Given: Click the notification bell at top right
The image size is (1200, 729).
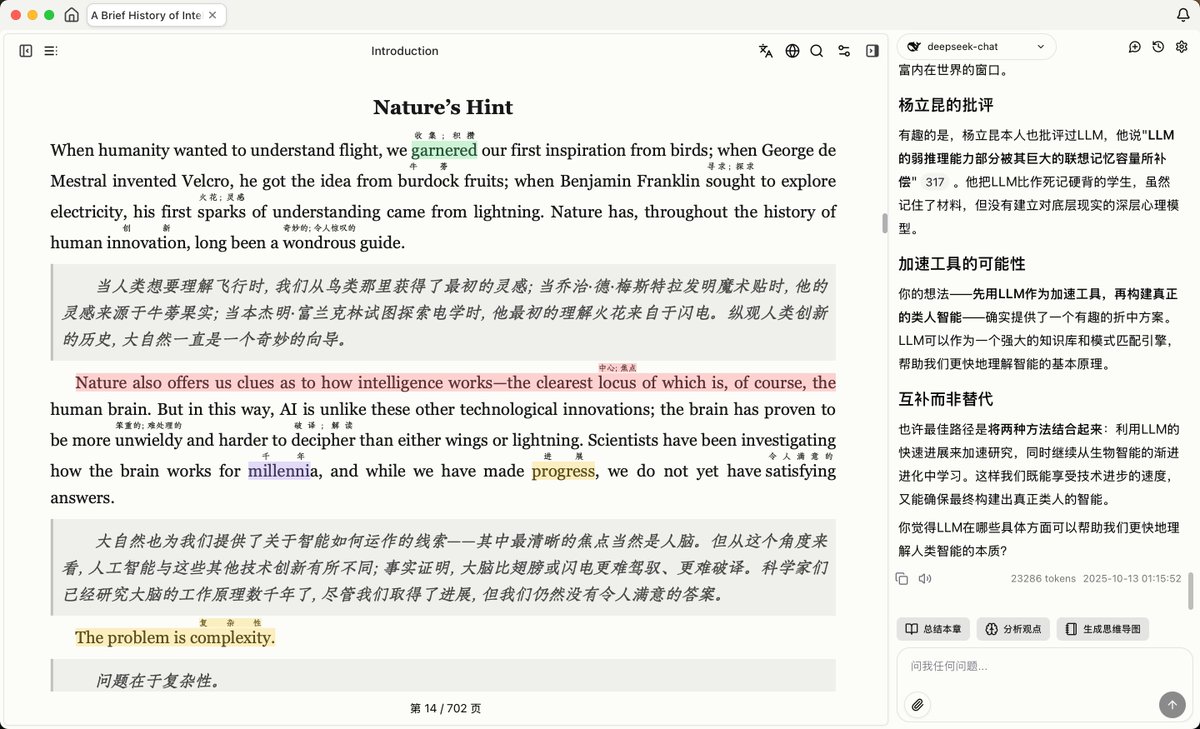Looking at the screenshot, I should click(x=1184, y=15).
